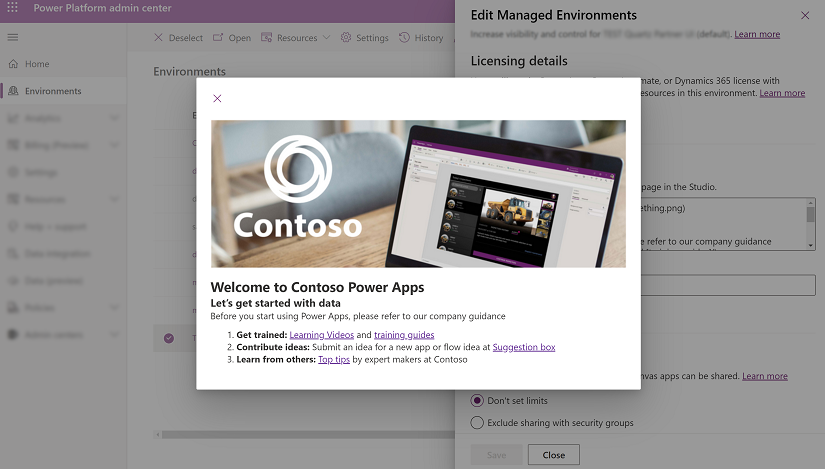This screenshot has height=469, width=825.
Task: Toggle the hamburger navigation menu
Action: (13, 37)
